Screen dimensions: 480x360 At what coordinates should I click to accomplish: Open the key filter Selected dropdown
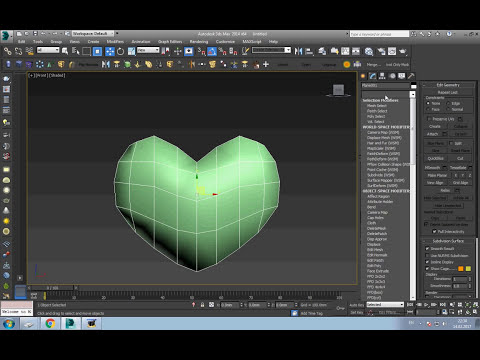coord(385,305)
